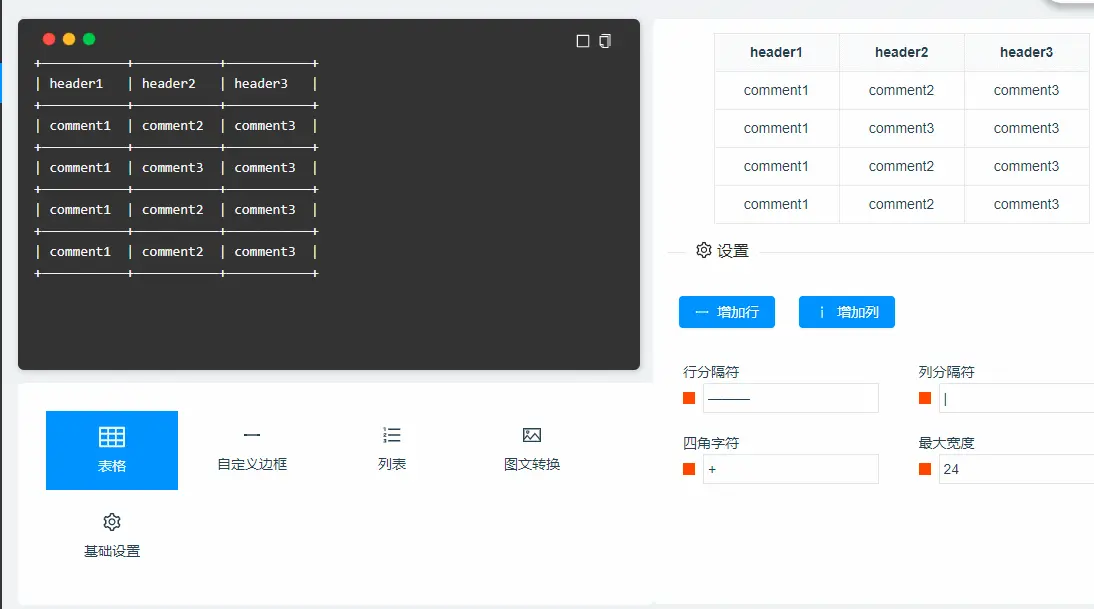
Task: Open the 图文转换 tab
Action: tap(531, 450)
